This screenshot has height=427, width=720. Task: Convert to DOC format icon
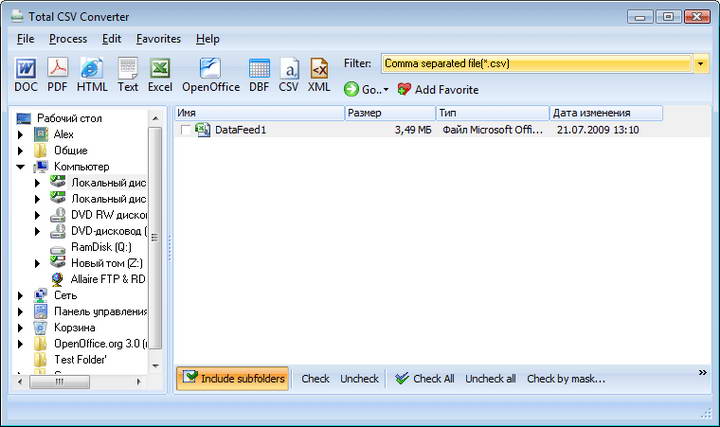[26, 68]
